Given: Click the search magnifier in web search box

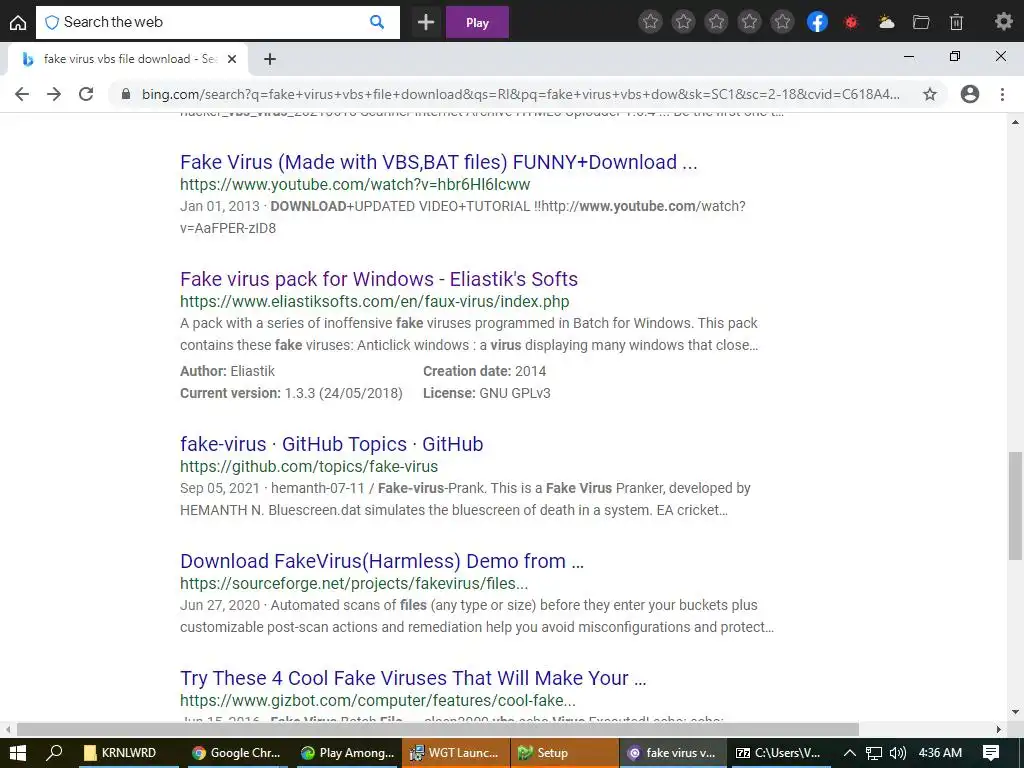Looking at the screenshot, I should point(377,22).
